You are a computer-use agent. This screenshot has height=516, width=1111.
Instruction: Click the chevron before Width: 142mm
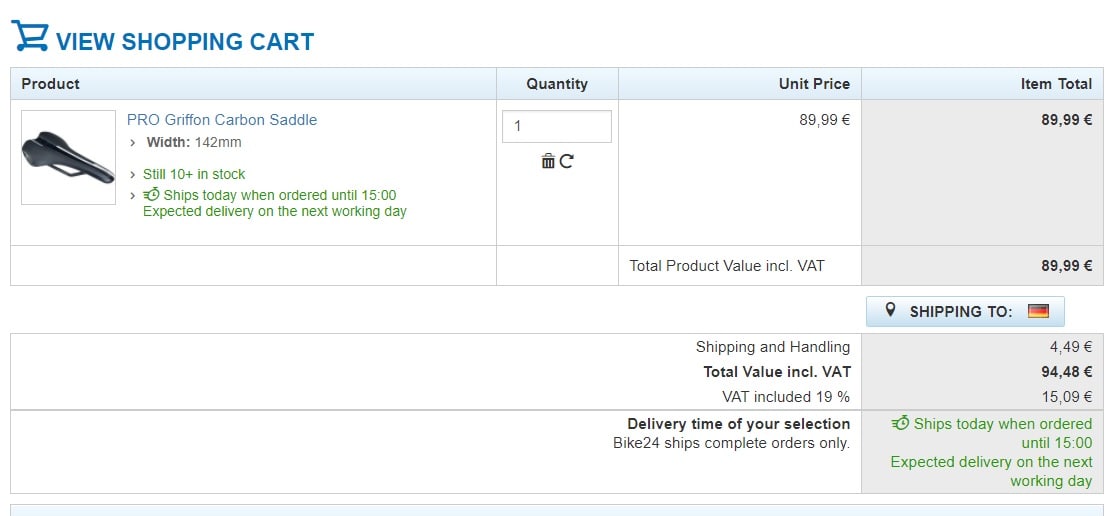(134, 143)
